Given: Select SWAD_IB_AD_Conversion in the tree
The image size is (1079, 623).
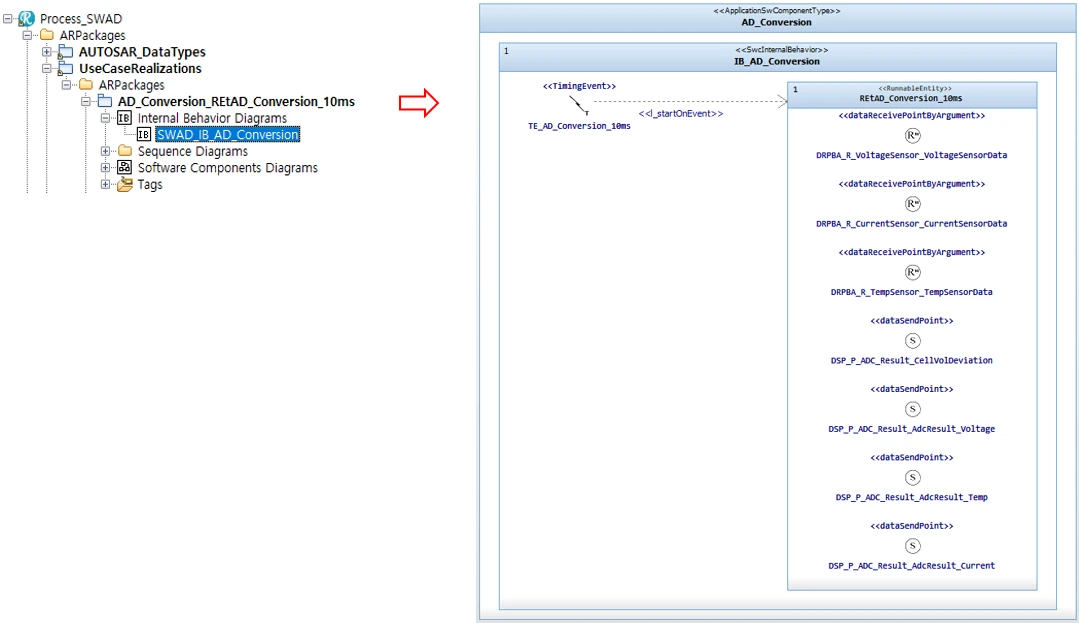Looking at the screenshot, I should click(x=228, y=135).
